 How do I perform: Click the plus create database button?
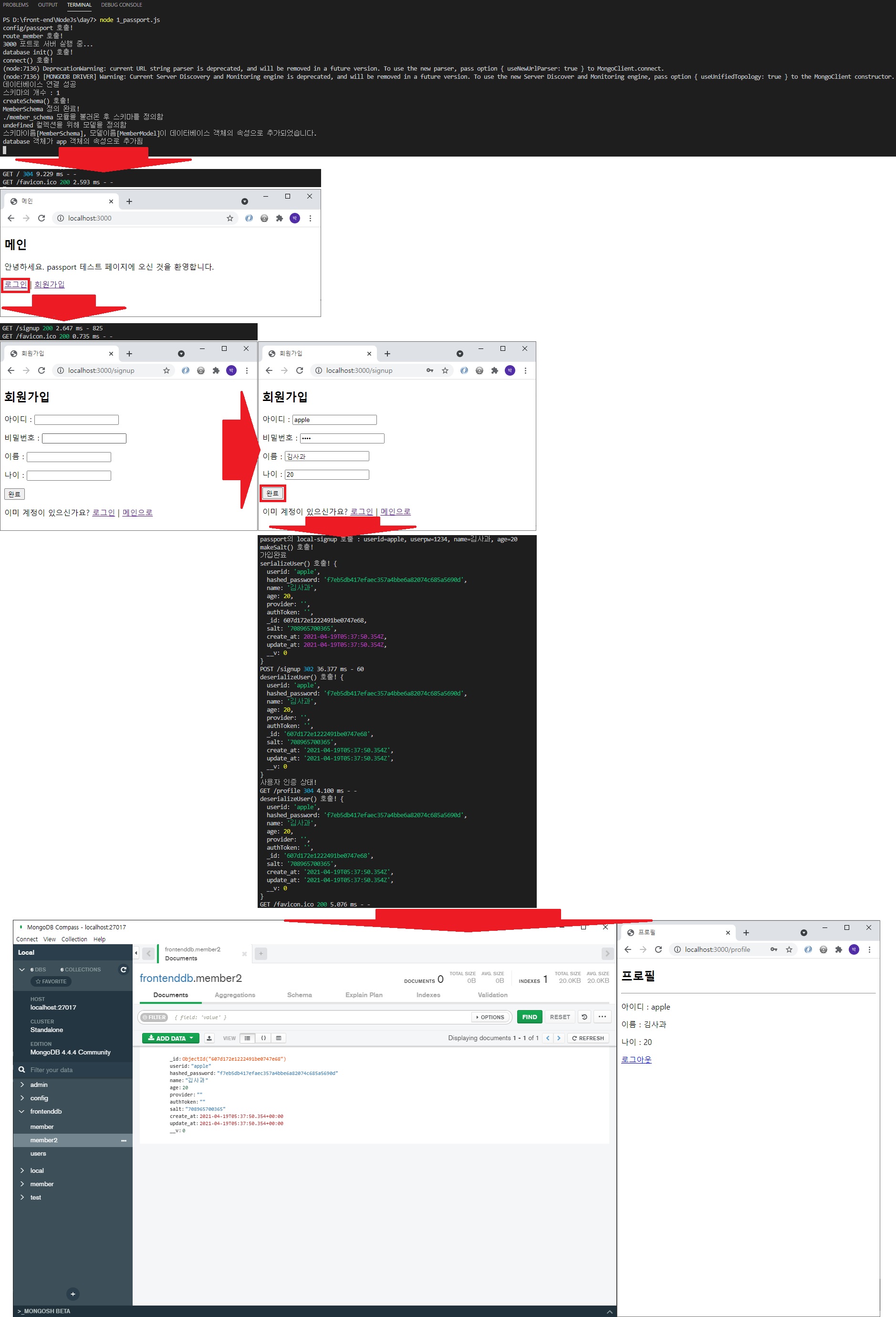[73, 1294]
